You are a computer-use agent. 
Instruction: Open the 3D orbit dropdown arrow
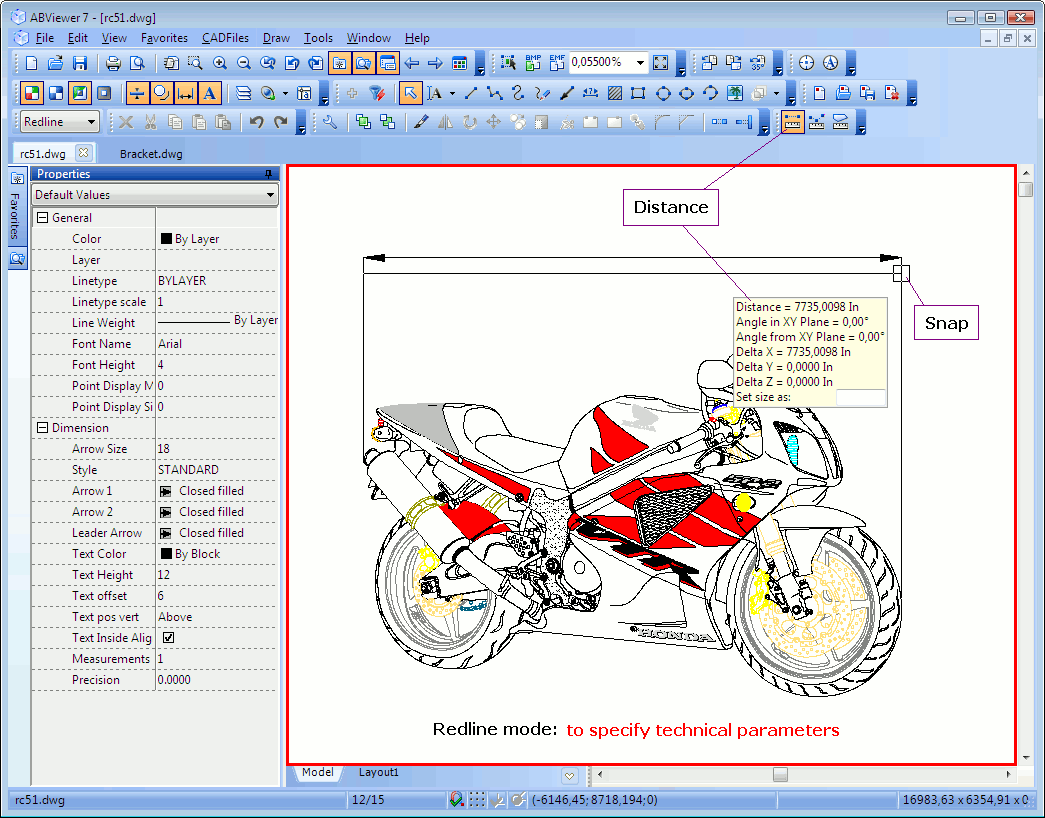click(x=285, y=93)
